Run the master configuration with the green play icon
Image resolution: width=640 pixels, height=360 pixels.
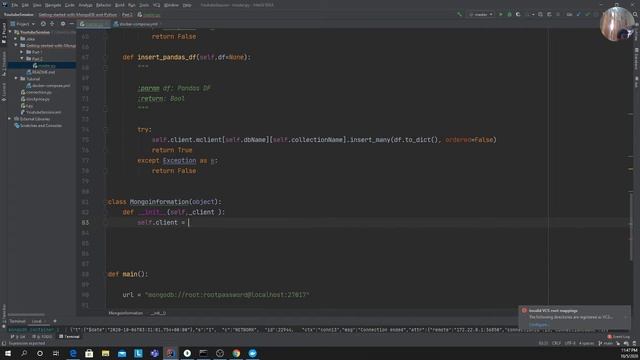tap(501, 14)
